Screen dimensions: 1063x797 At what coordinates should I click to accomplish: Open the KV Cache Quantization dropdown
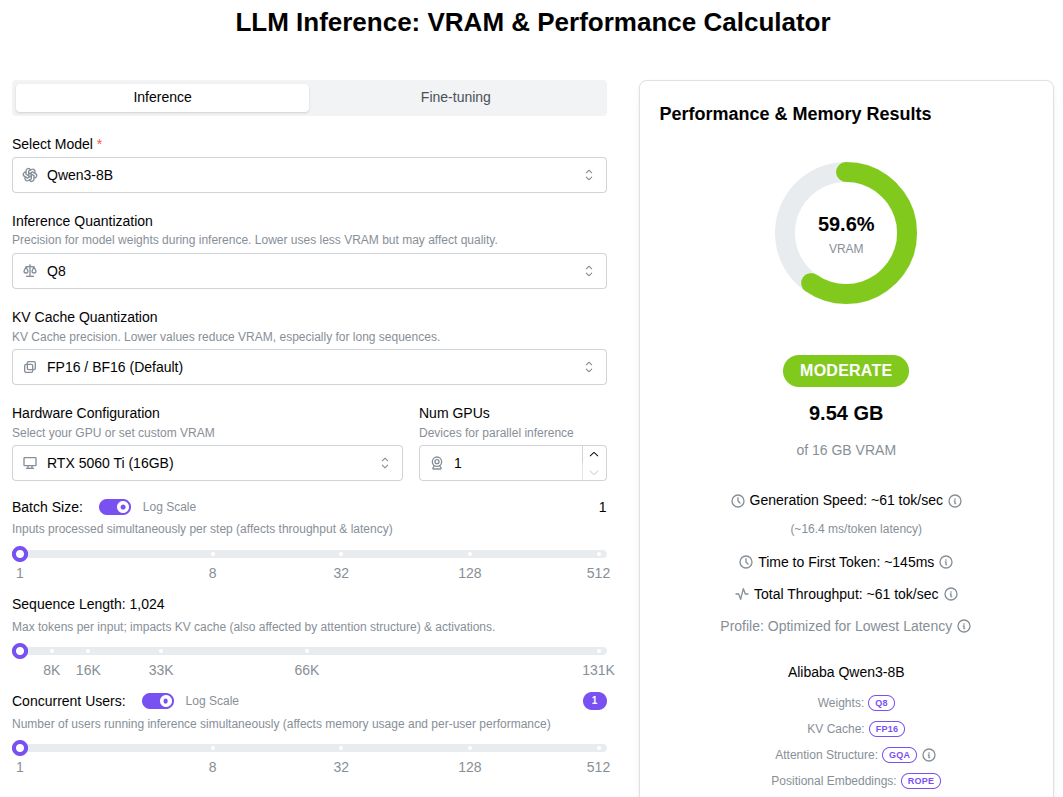309,367
